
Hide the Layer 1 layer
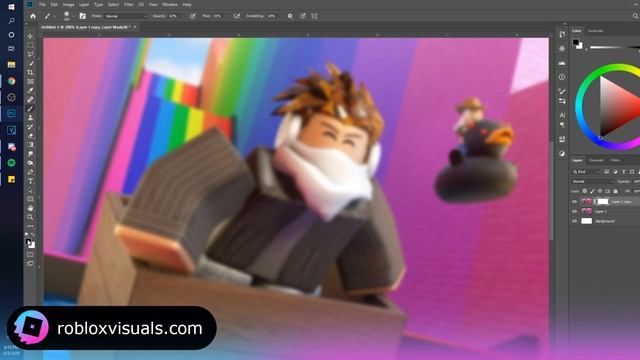coord(575,211)
